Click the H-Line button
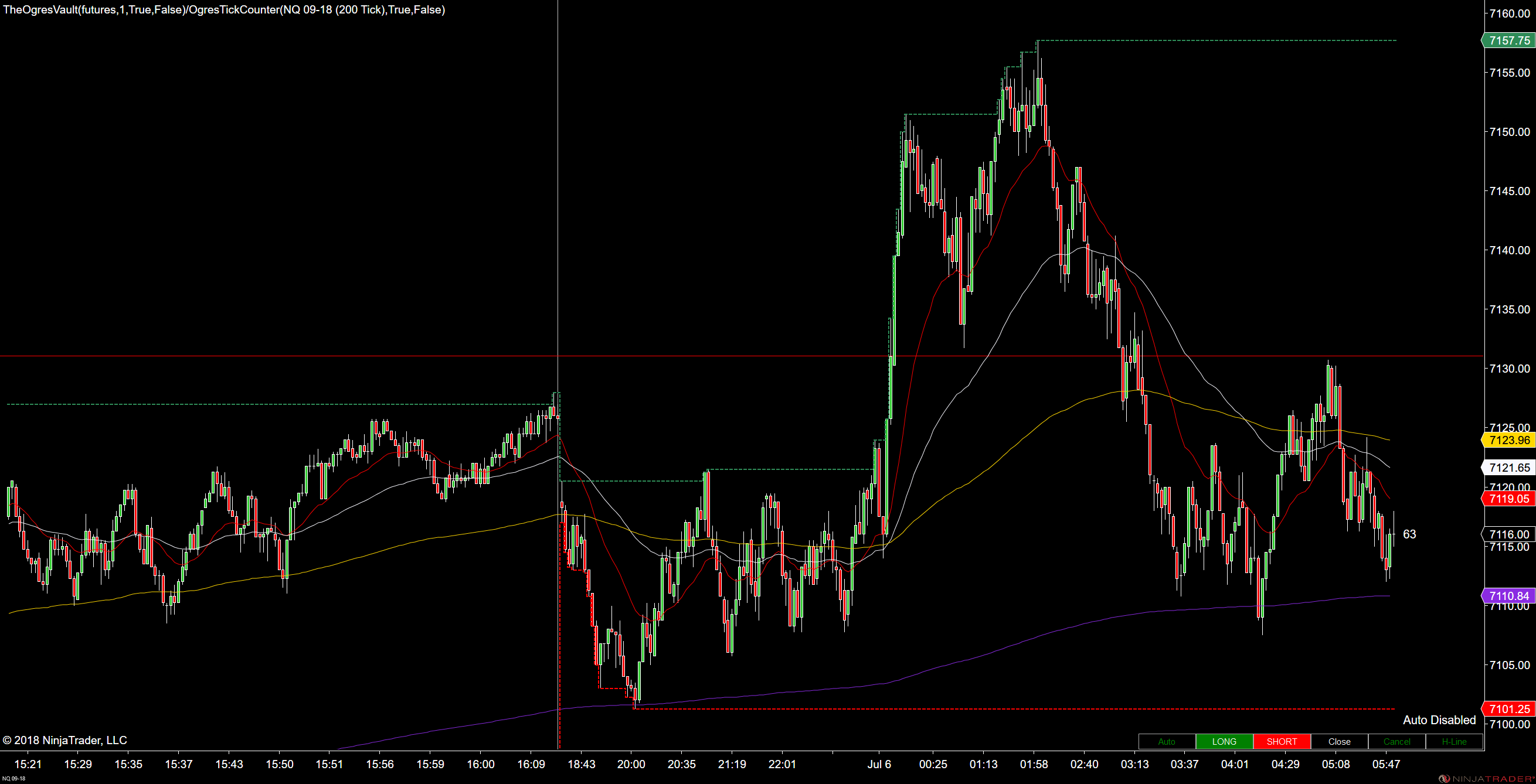 pyautogui.click(x=1454, y=742)
